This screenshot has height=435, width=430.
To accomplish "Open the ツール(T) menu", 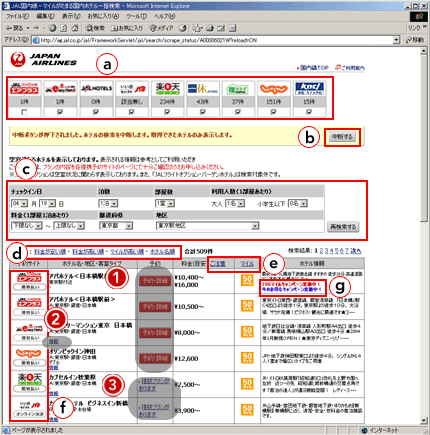I will 136,16.
